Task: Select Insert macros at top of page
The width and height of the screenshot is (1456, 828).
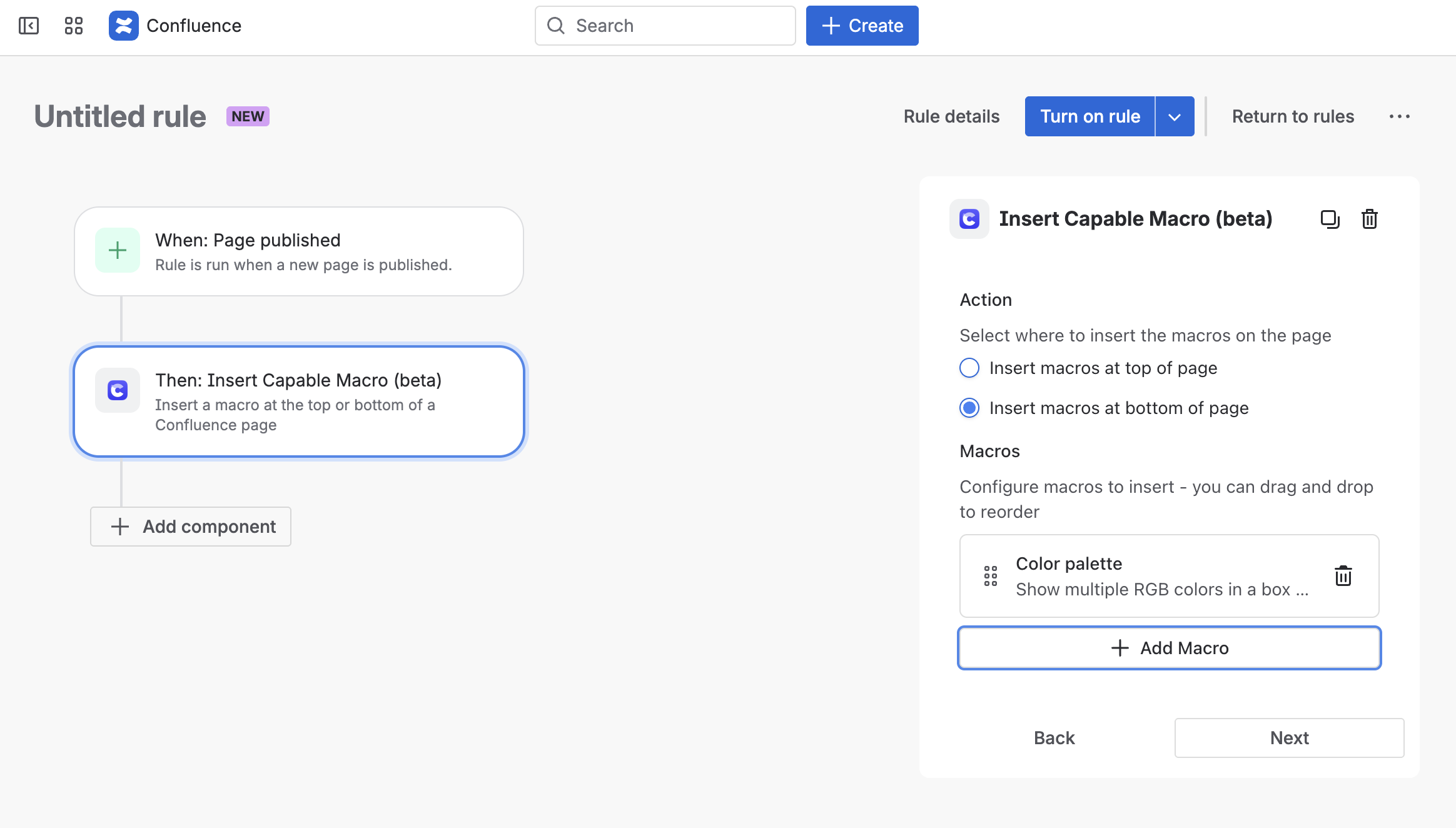Action: 969,368
